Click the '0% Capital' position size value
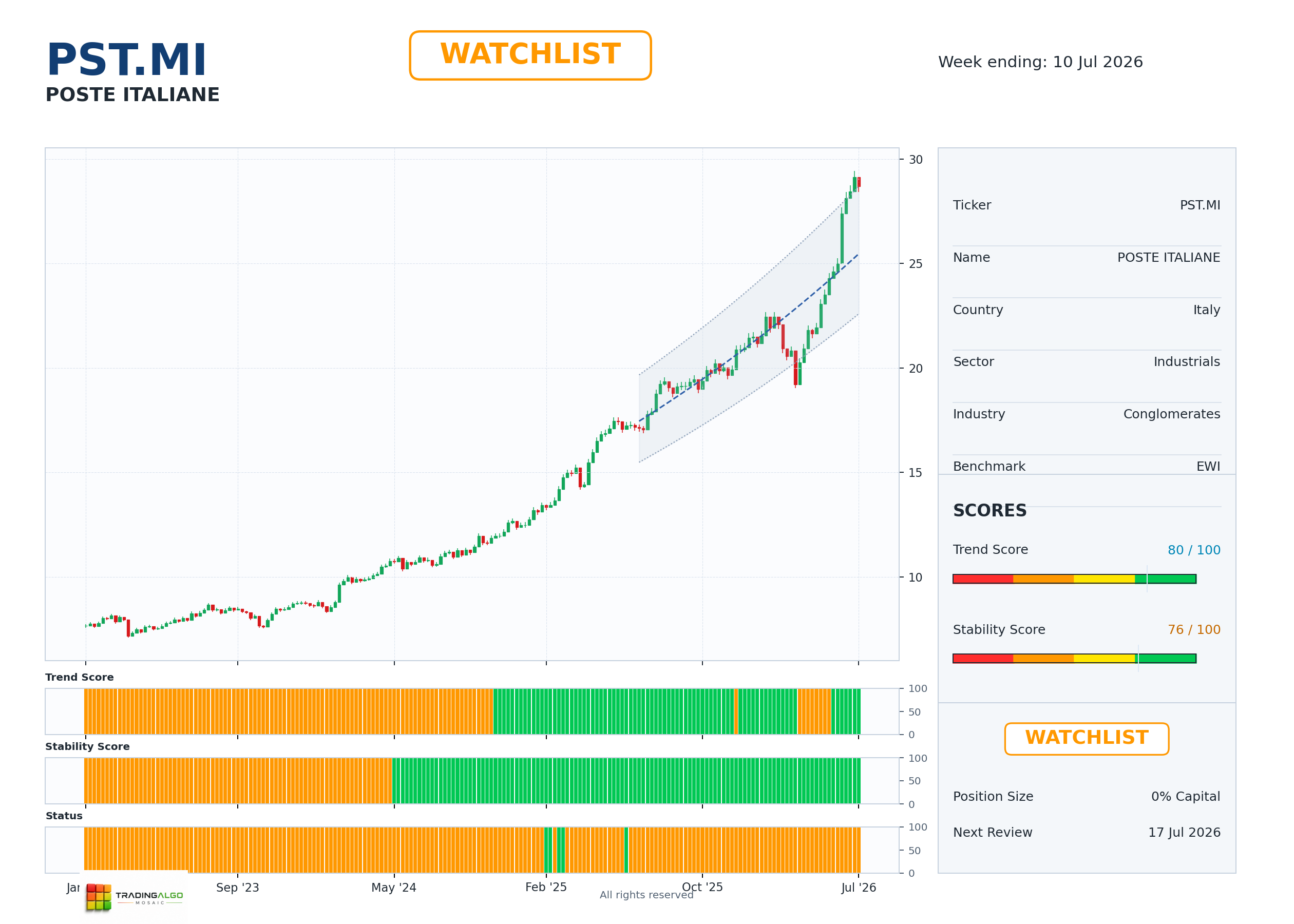This screenshot has height=924, width=1294. coord(1185,797)
